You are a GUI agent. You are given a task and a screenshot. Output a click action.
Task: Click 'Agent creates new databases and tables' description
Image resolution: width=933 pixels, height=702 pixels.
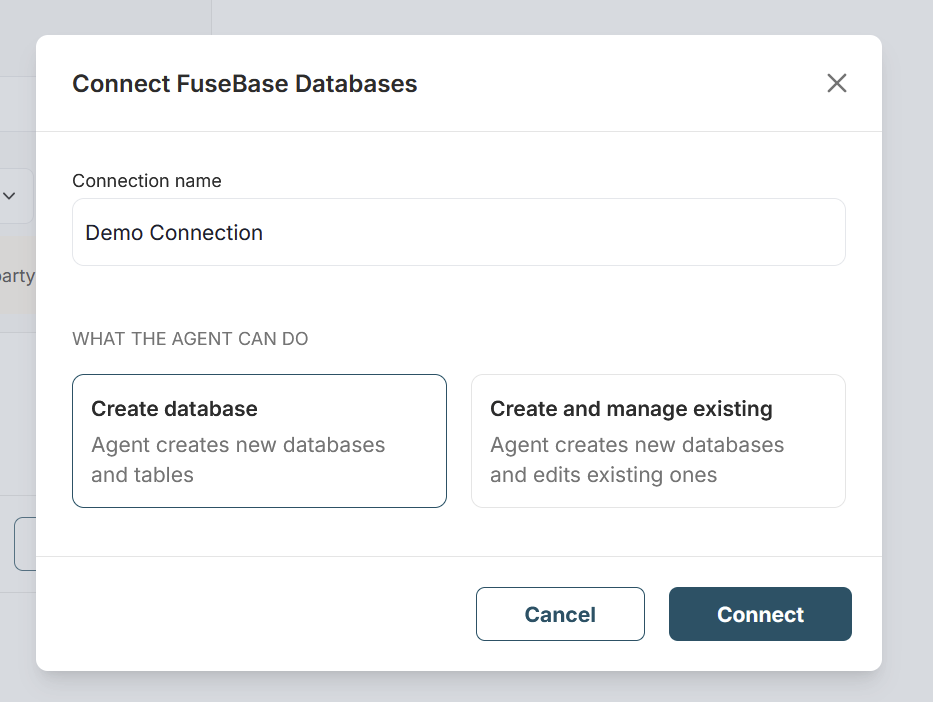pyautogui.click(x=238, y=460)
